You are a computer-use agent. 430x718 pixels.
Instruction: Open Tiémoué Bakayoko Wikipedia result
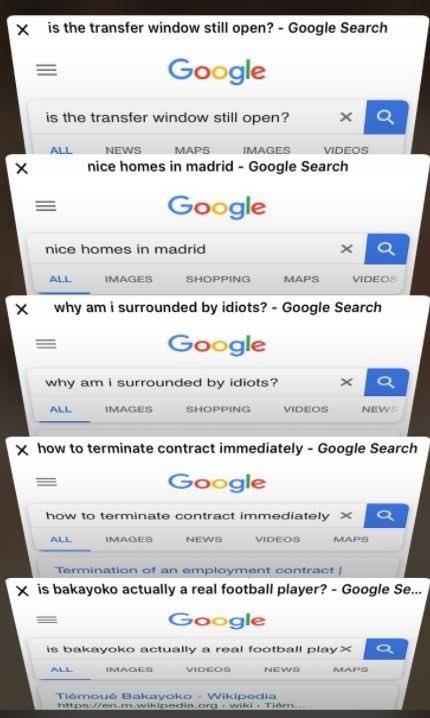click(166, 696)
